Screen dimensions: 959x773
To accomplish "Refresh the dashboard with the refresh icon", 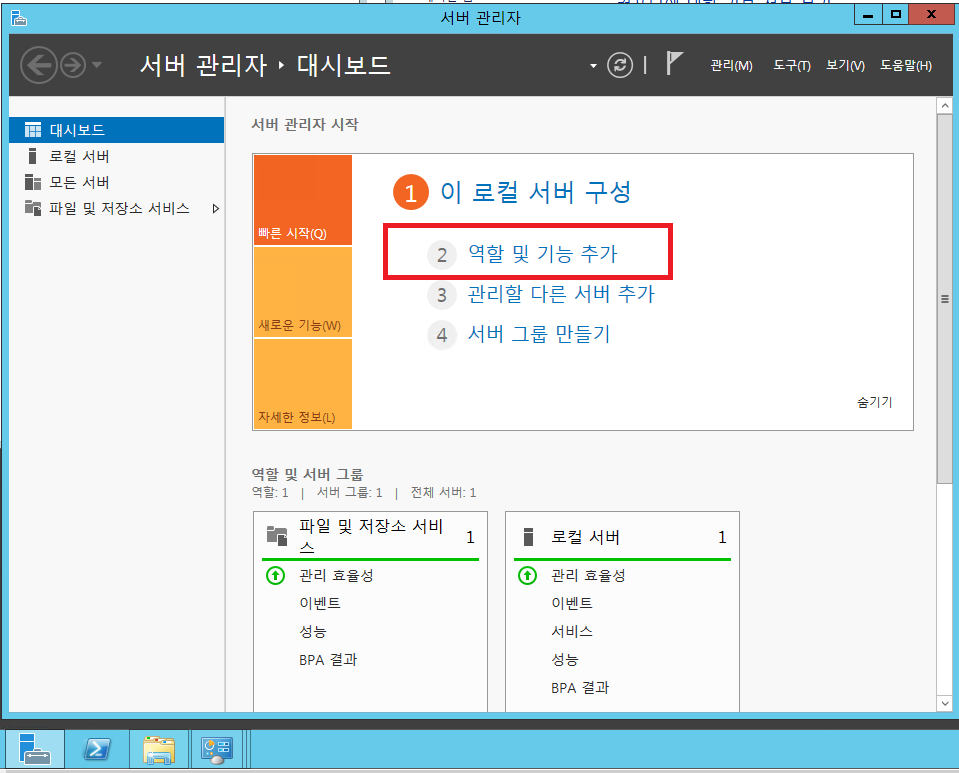I will [x=620, y=65].
